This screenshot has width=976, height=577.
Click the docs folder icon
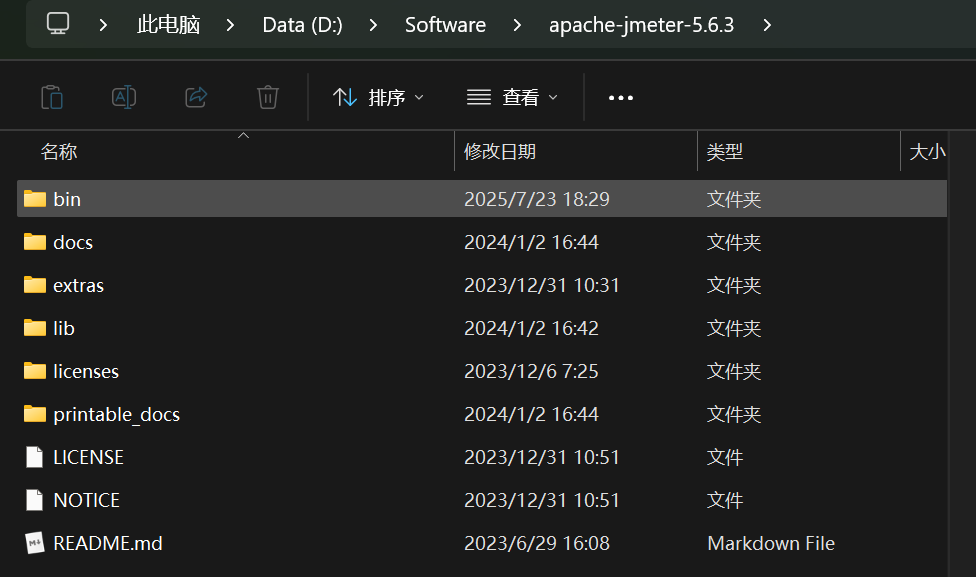coord(35,242)
